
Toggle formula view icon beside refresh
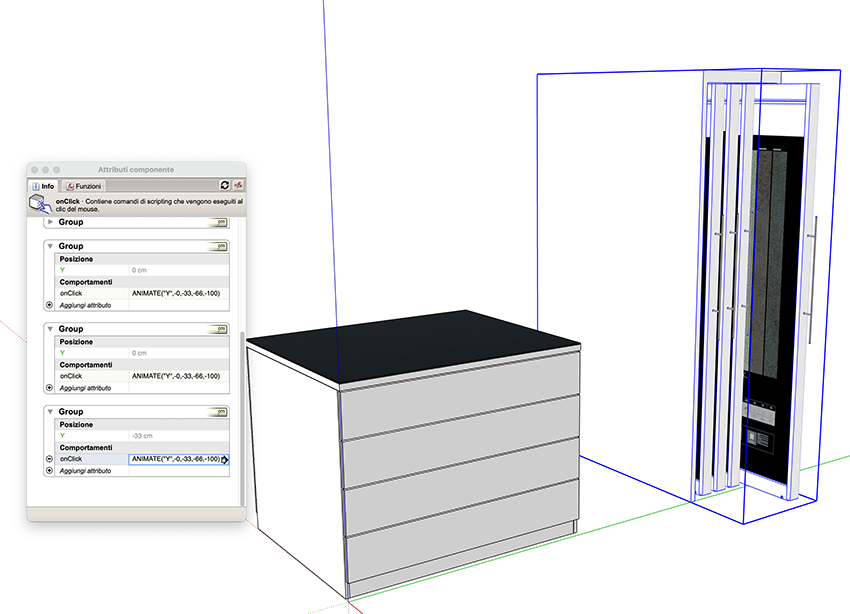[x=239, y=185]
